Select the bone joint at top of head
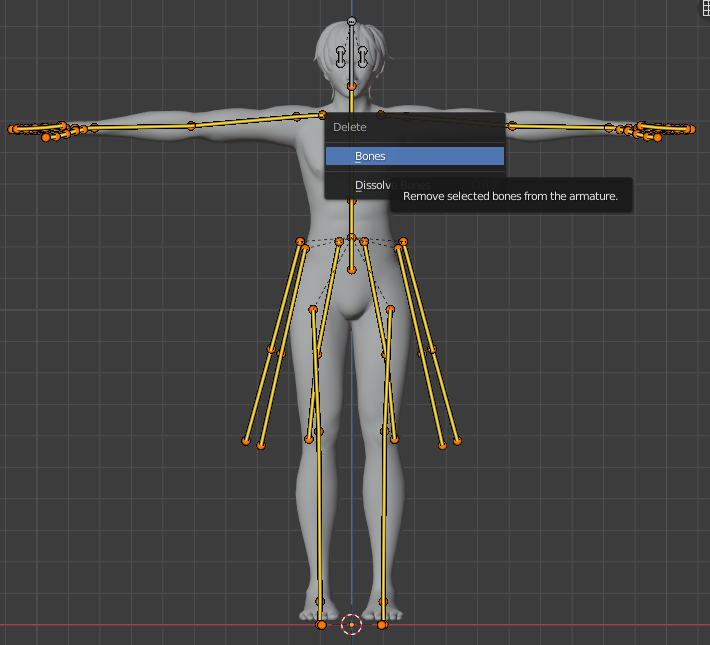 click(351, 21)
